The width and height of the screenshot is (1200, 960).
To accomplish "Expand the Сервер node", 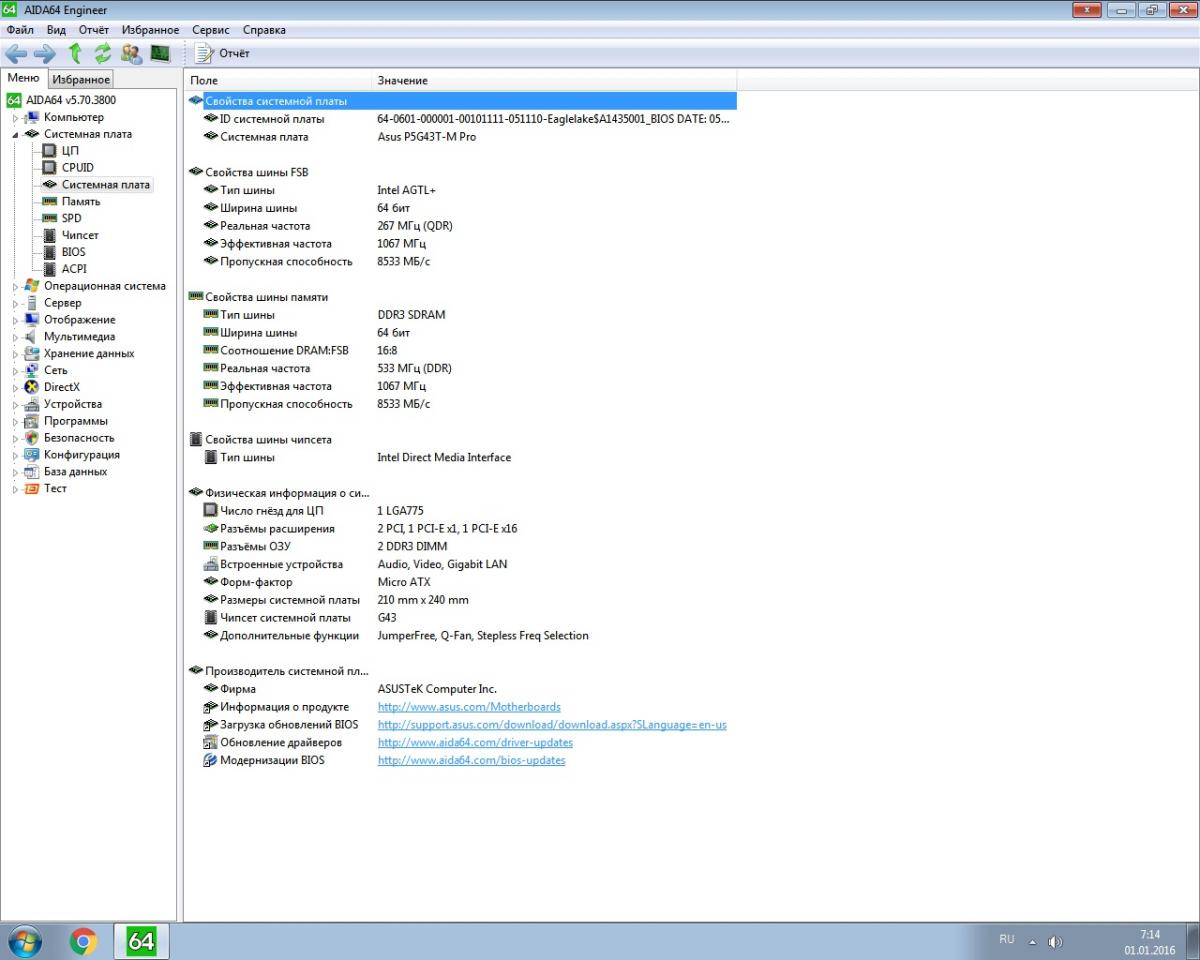I will click(15, 304).
